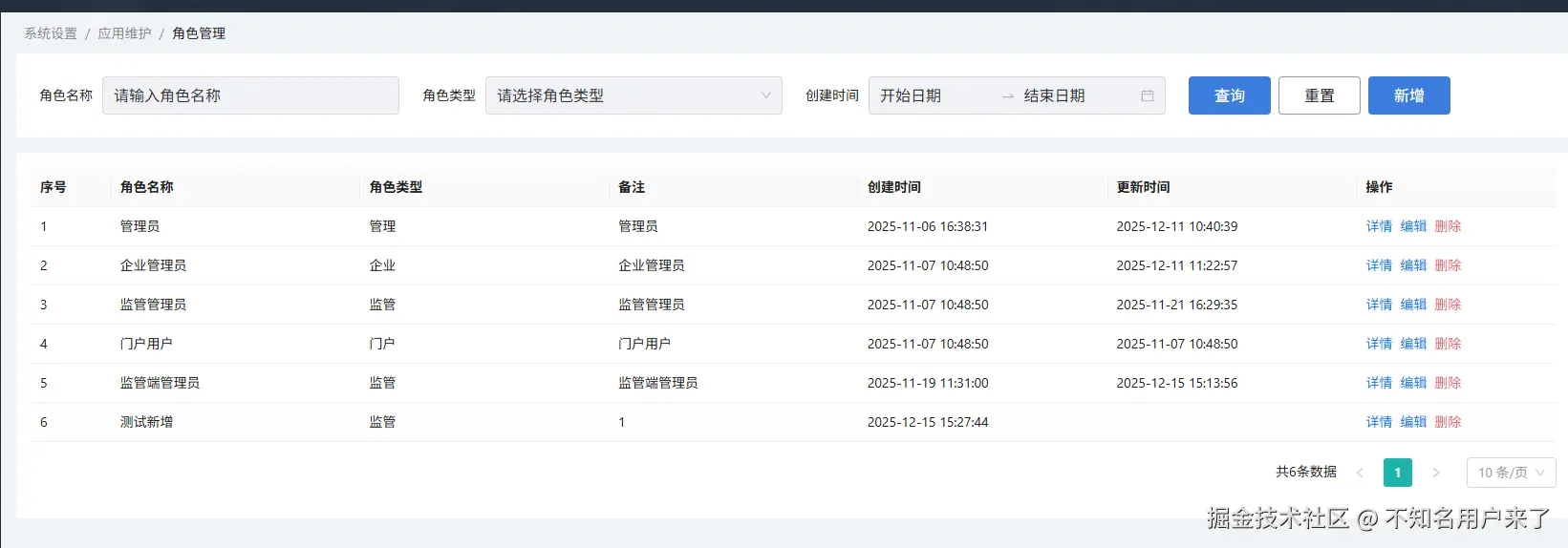Click the 序号 column header
The image size is (1568, 548).
point(54,187)
